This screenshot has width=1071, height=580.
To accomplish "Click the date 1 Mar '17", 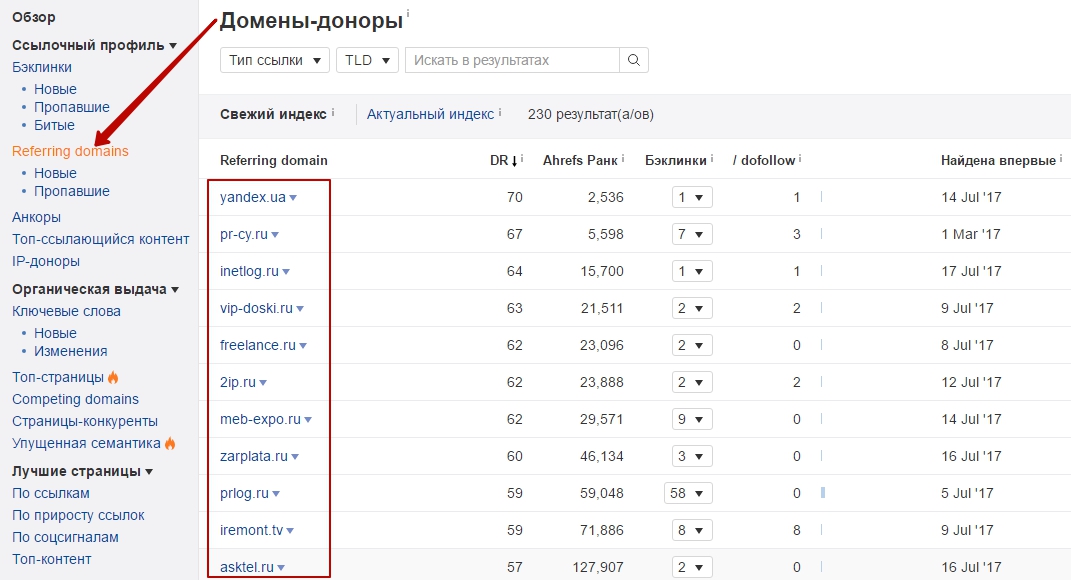I will point(970,234).
